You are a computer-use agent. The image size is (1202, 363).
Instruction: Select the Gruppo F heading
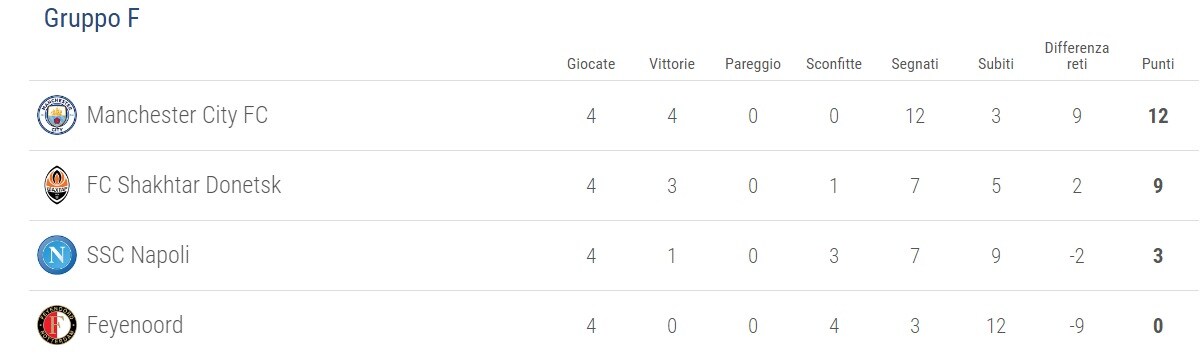coord(91,19)
